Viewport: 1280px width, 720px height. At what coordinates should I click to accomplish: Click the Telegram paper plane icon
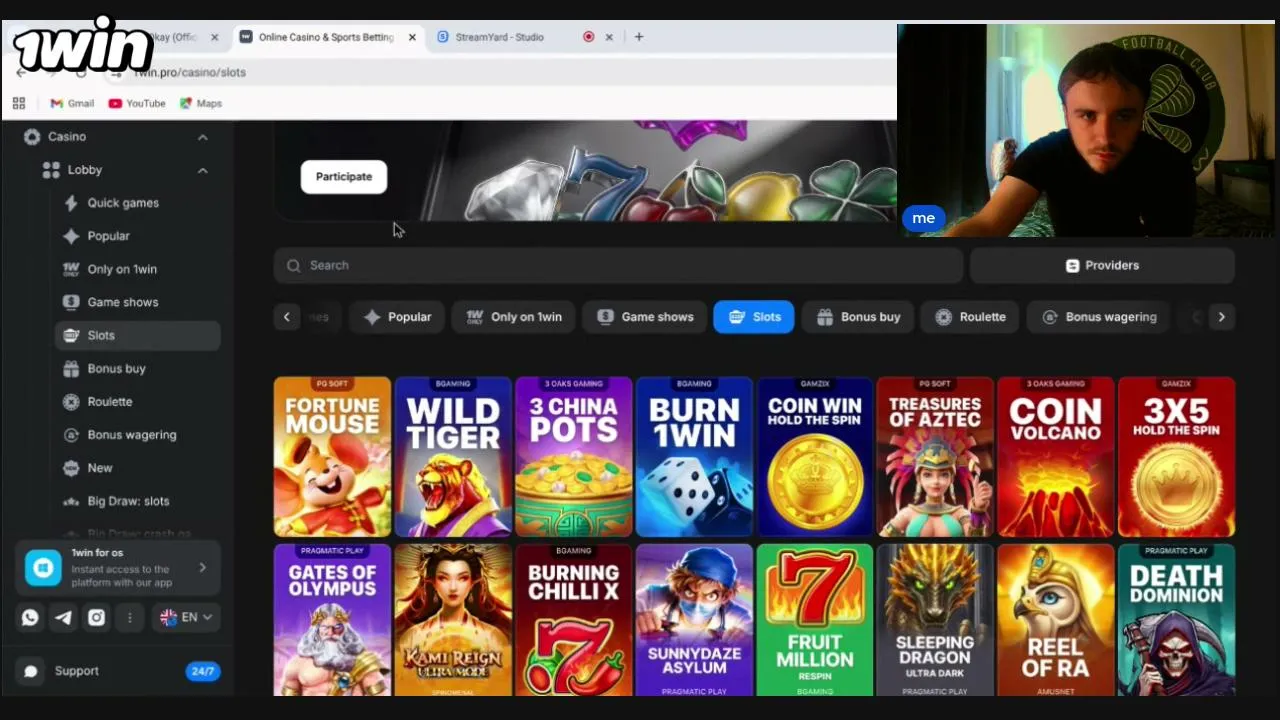(x=63, y=617)
